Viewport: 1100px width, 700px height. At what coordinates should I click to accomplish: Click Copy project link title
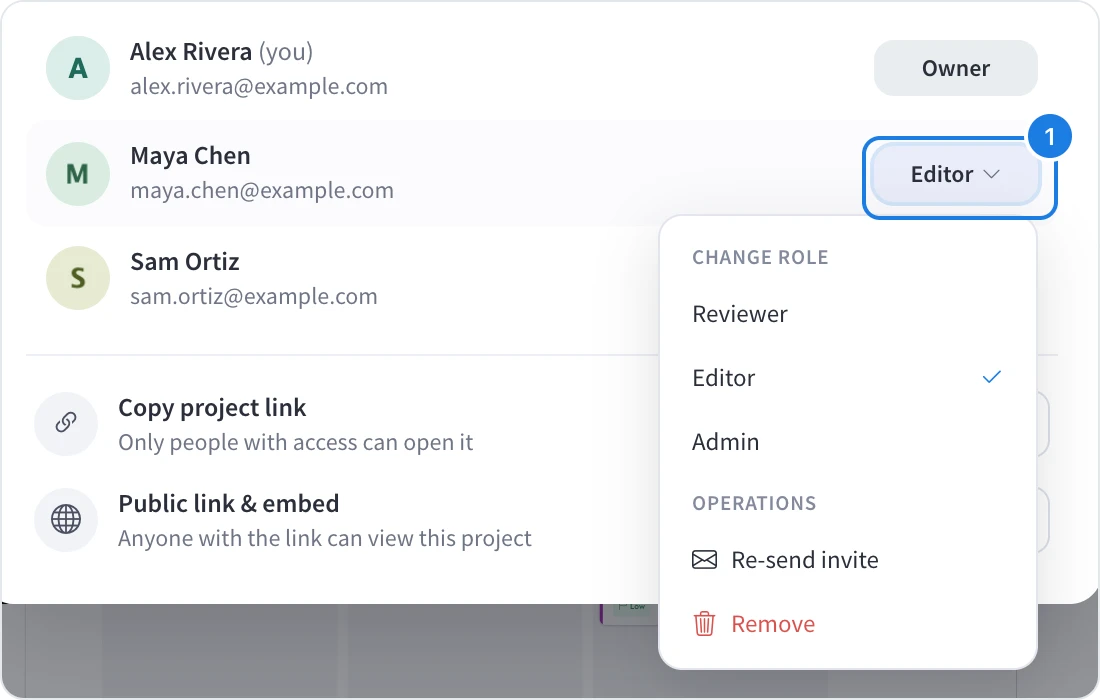pos(212,408)
